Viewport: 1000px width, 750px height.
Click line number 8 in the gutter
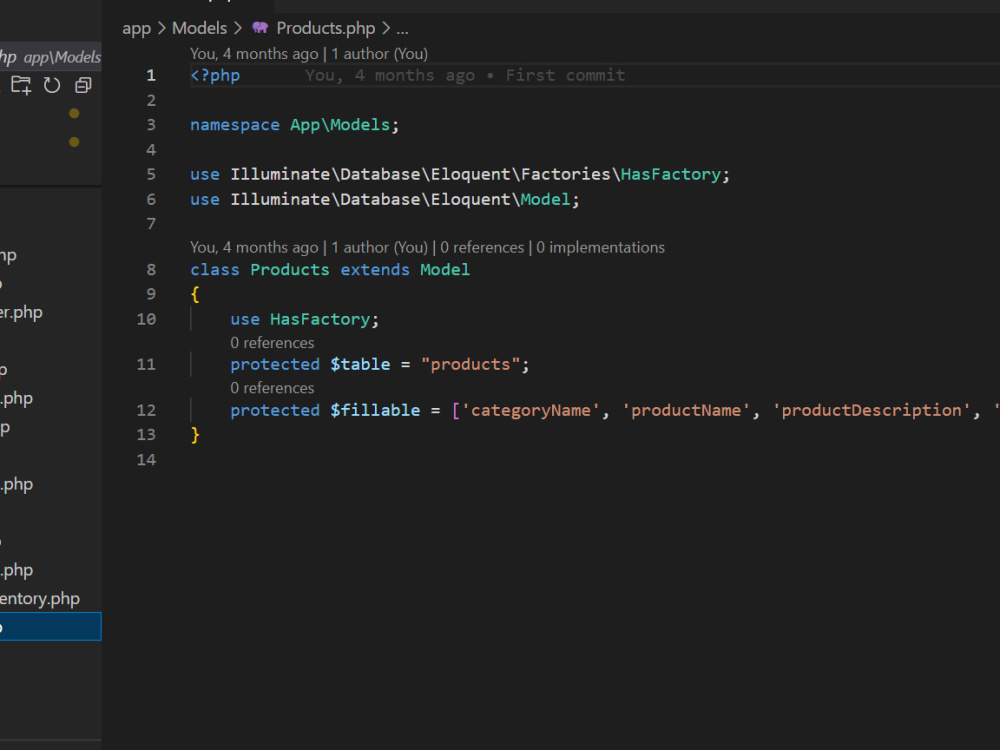(151, 270)
